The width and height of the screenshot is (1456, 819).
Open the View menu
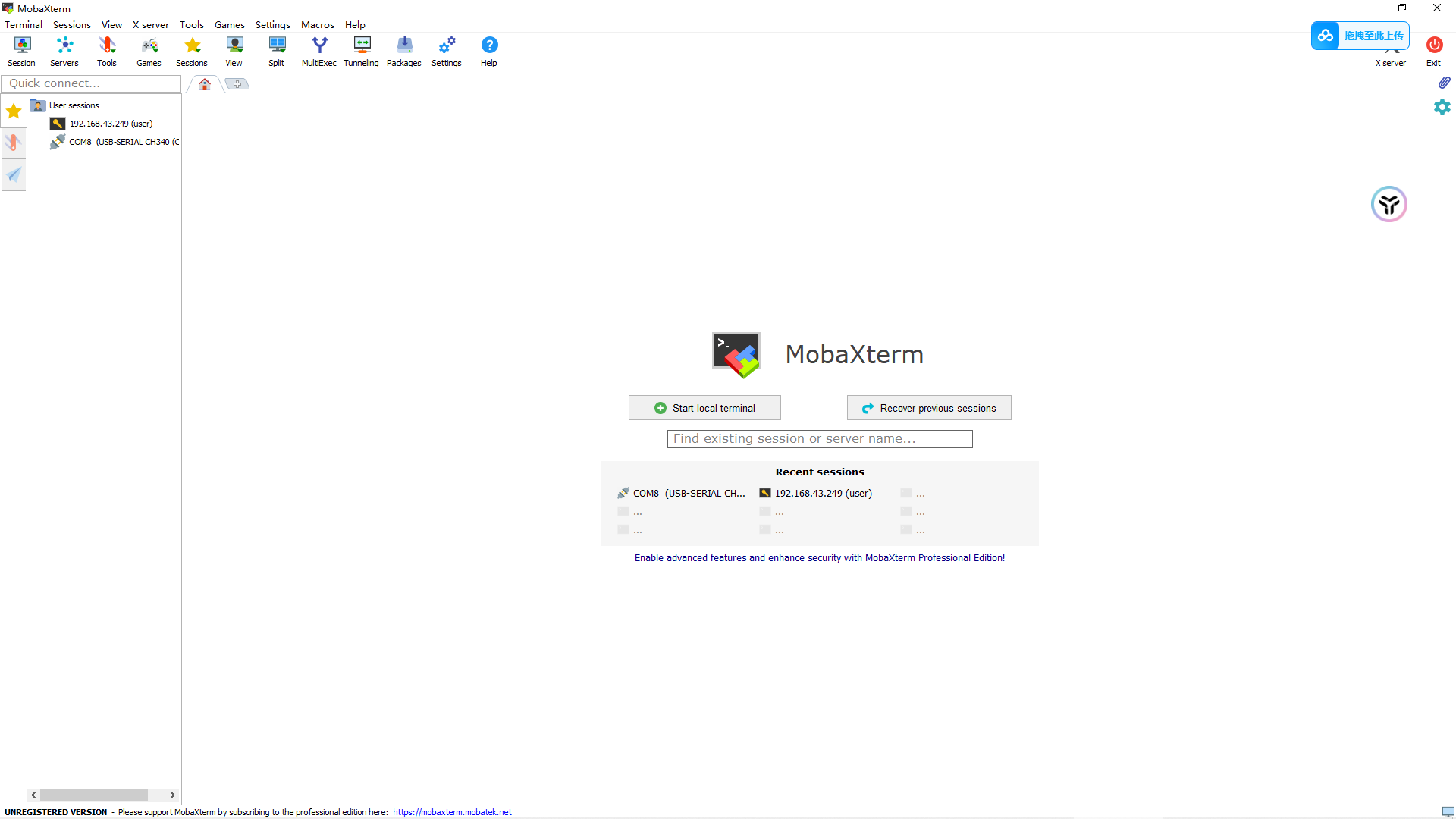(111, 24)
